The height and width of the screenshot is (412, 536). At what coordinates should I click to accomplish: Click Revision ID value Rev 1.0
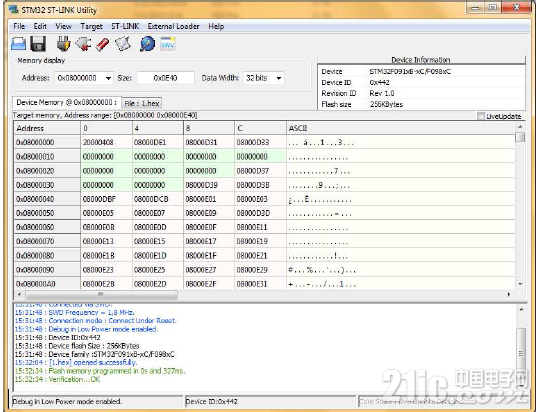click(x=382, y=93)
